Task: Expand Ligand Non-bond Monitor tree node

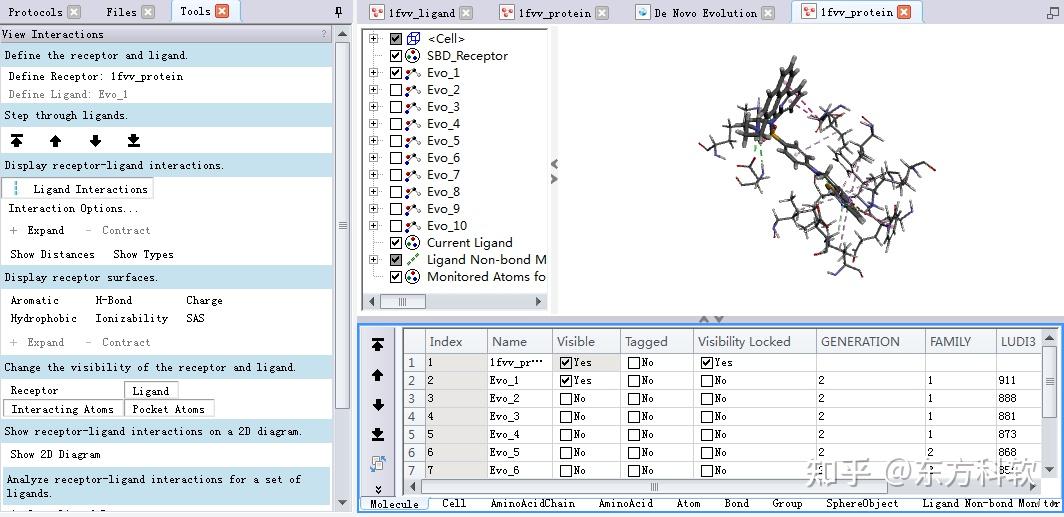Action: pyautogui.click(x=373, y=259)
